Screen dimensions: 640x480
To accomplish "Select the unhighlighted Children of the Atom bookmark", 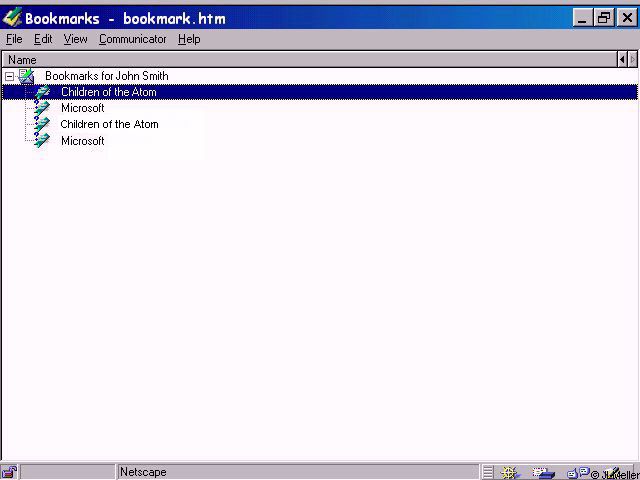I will (109, 124).
